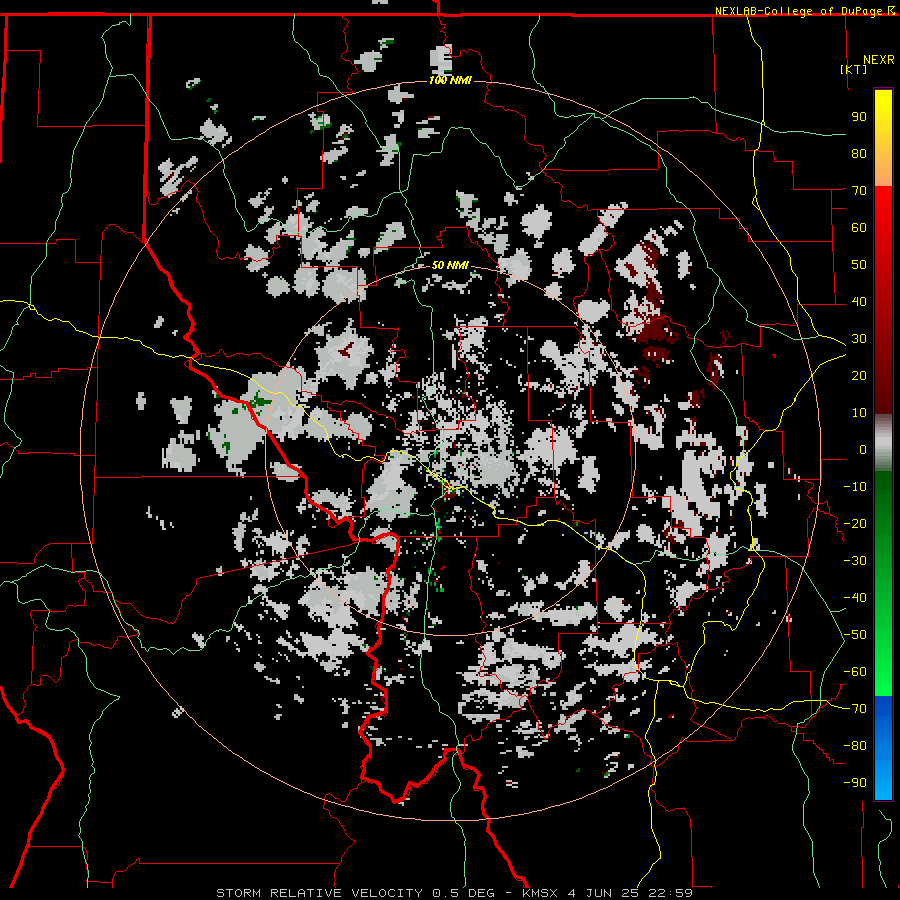Image resolution: width=900 pixels, height=900 pixels.
Task: Click the 50 value on velocity scale
Action: coord(859,265)
